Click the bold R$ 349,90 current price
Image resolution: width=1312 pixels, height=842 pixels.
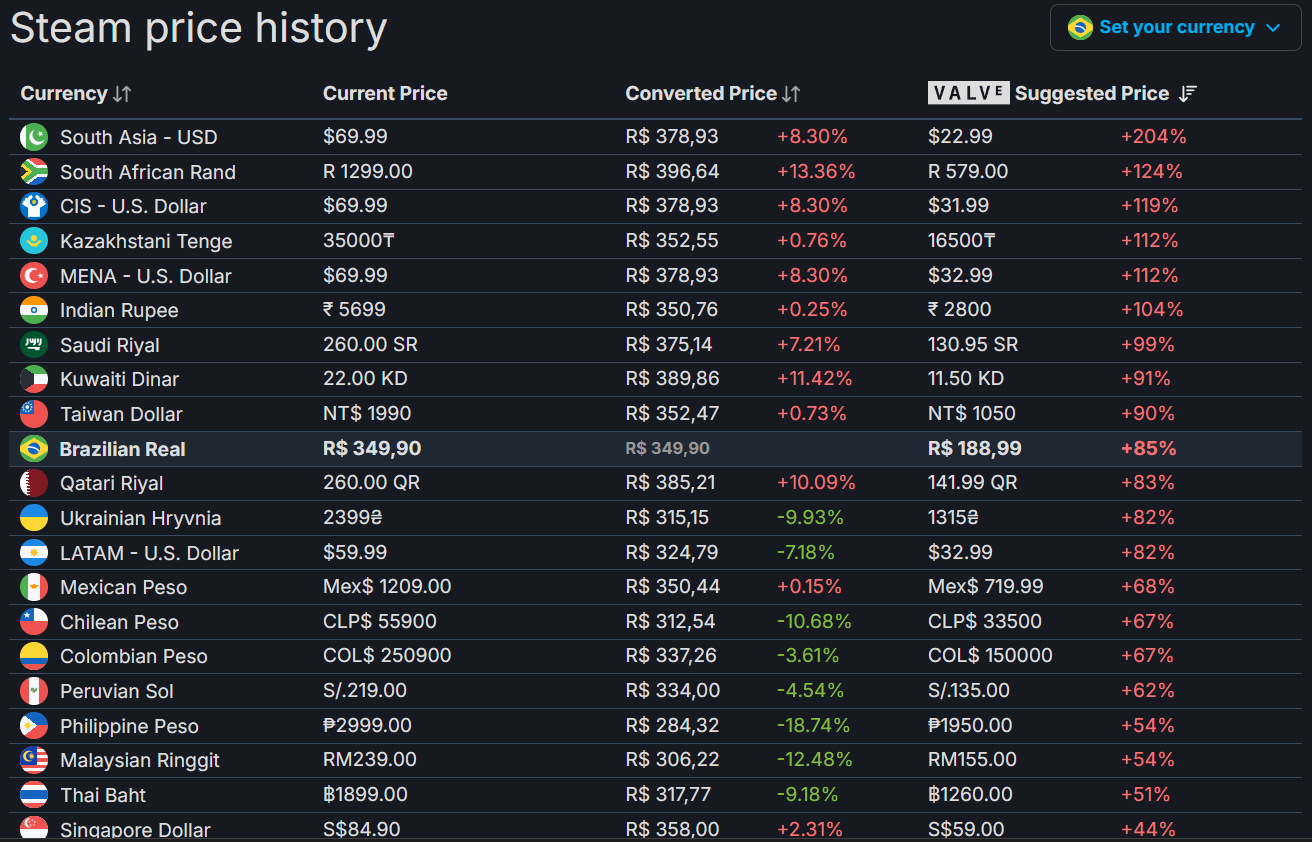click(x=370, y=448)
